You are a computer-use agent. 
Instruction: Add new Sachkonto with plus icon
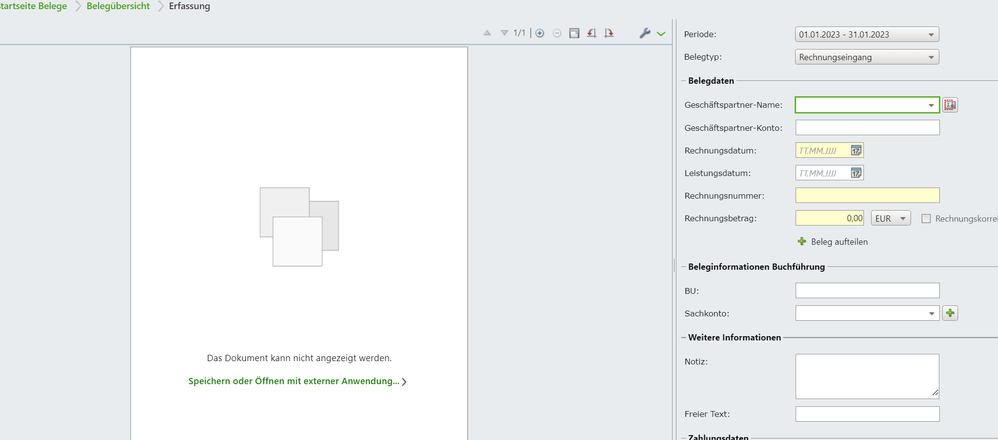(x=950, y=313)
